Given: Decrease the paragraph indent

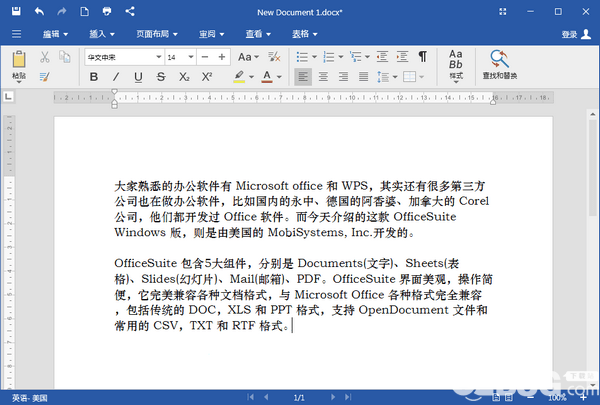Looking at the screenshot, I should (382, 57).
